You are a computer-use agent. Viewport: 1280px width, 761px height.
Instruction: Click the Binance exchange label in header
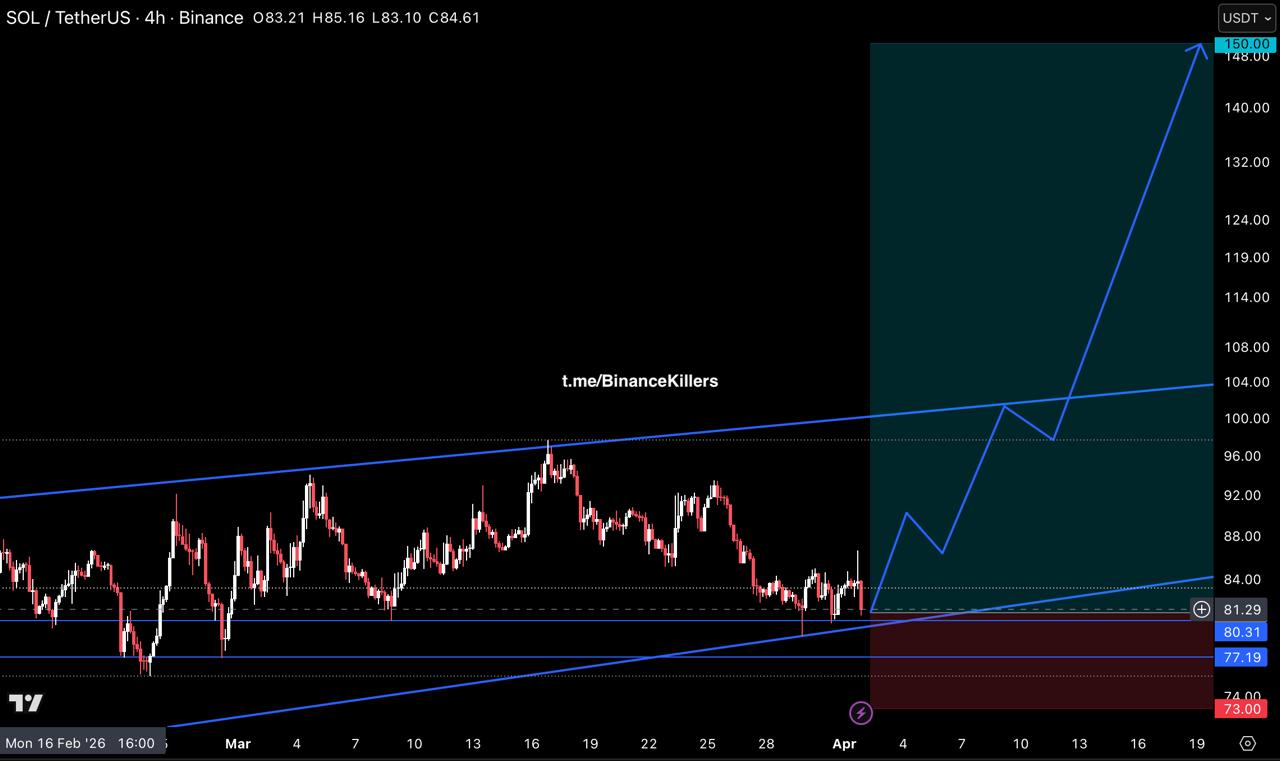pyautogui.click(x=211, y=17)
